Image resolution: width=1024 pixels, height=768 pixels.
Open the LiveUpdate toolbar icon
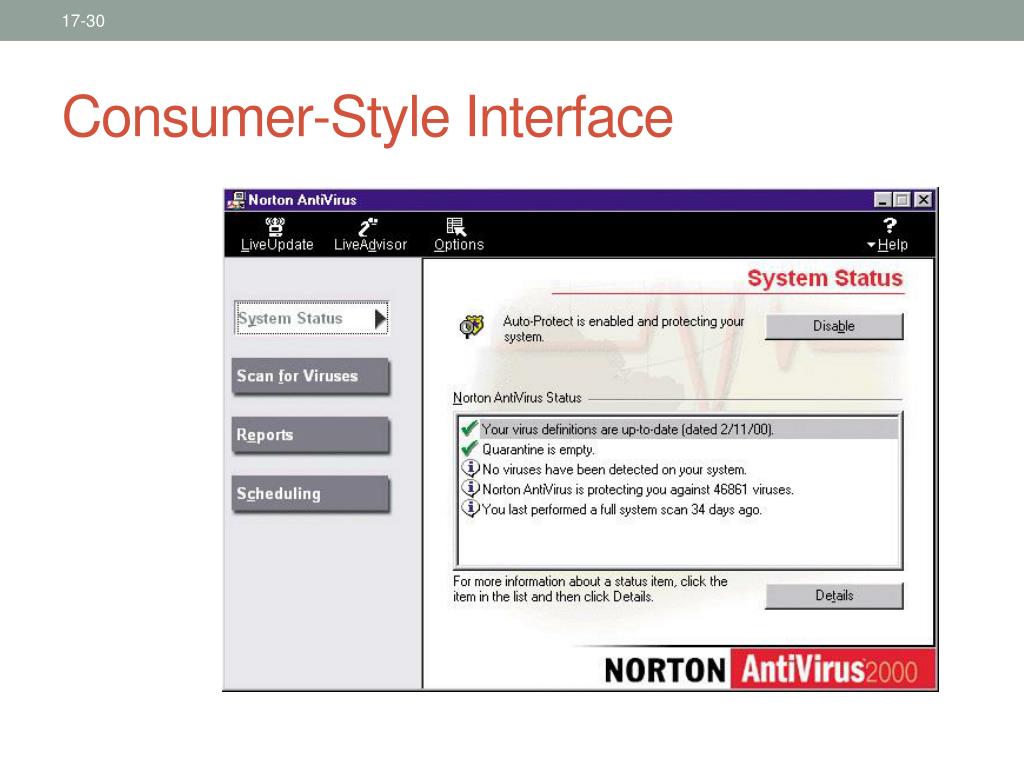point(276,227)
